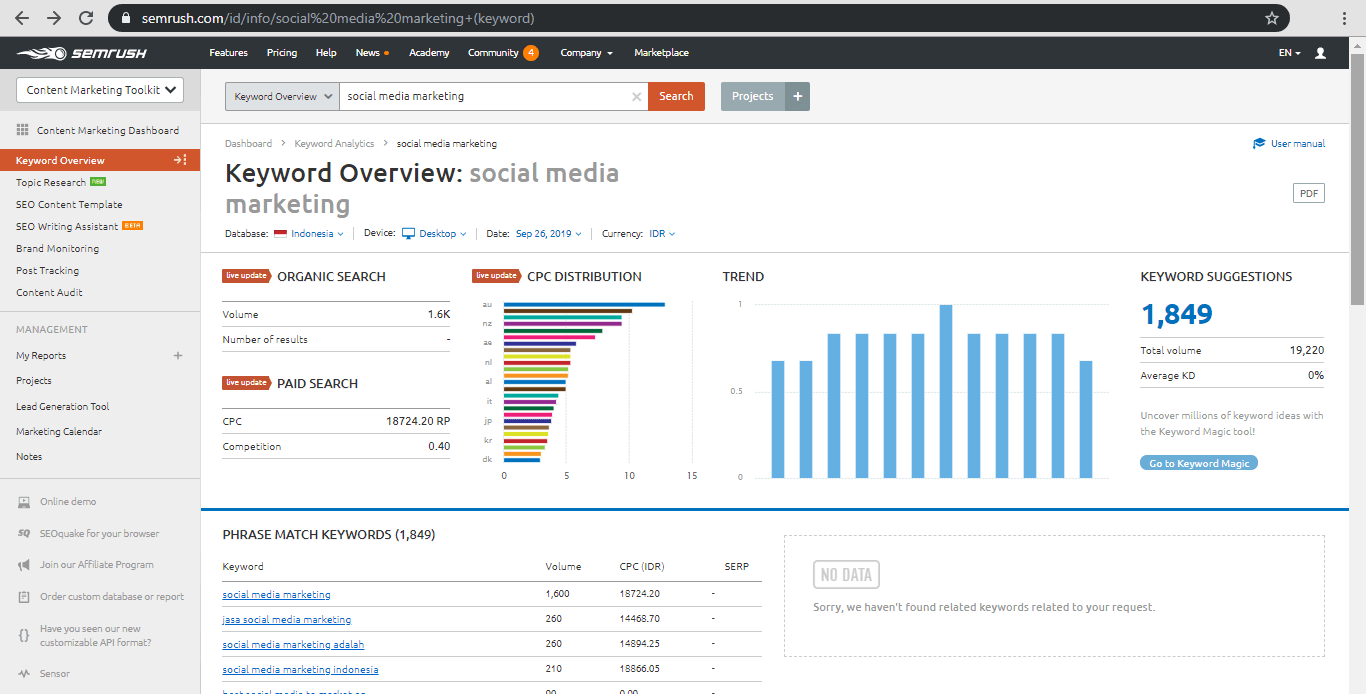The width and height of the screenshot is (1366, 694).
Task: Select Content Audit in sidebar
Action: point(49,293)
